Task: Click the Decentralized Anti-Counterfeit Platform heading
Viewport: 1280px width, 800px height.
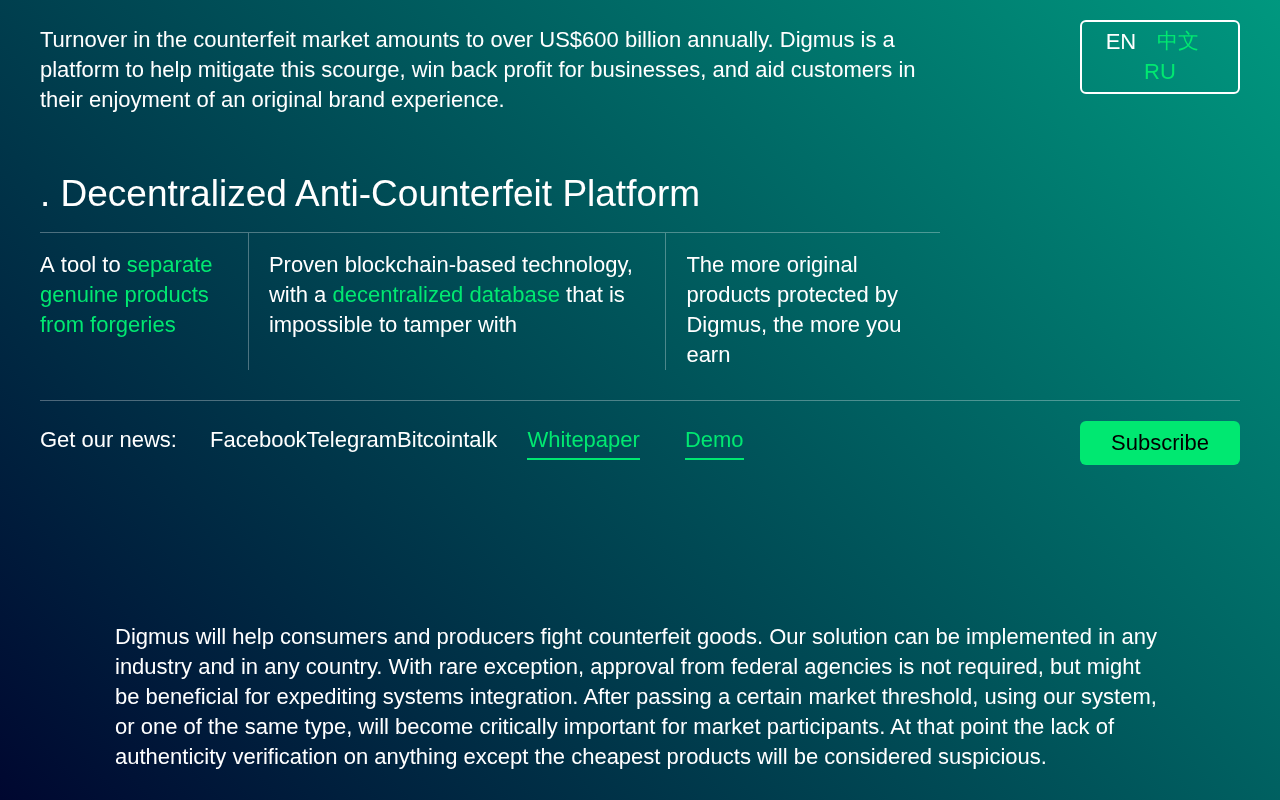Action: click(370, 194)
